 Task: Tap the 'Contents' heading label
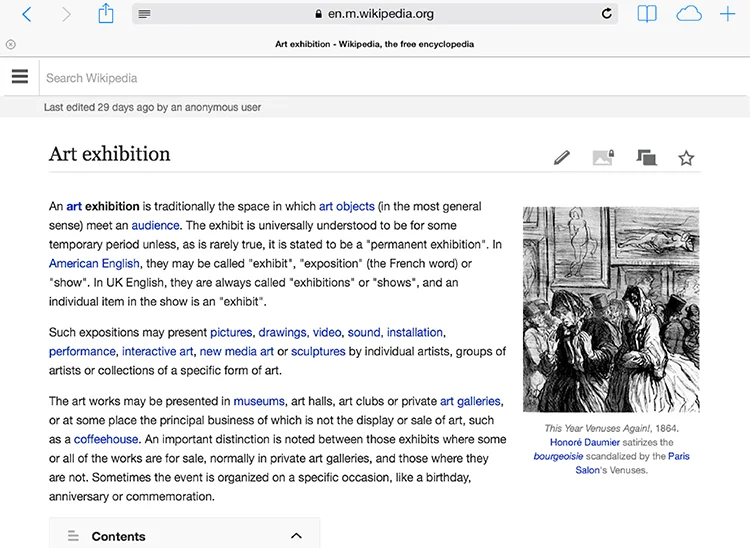coord(118,537)
